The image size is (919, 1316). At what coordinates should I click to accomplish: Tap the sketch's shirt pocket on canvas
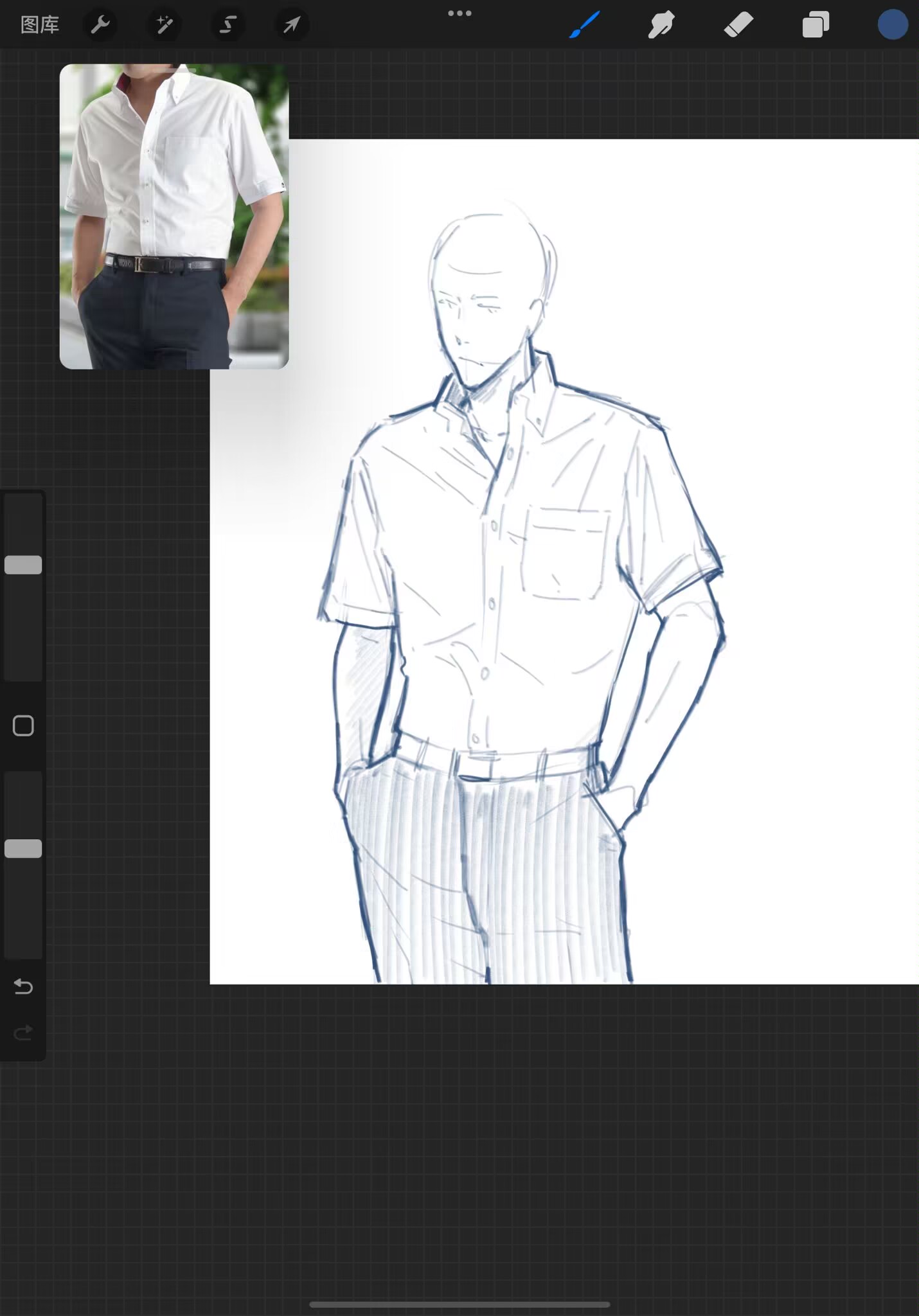coord(565,553)
